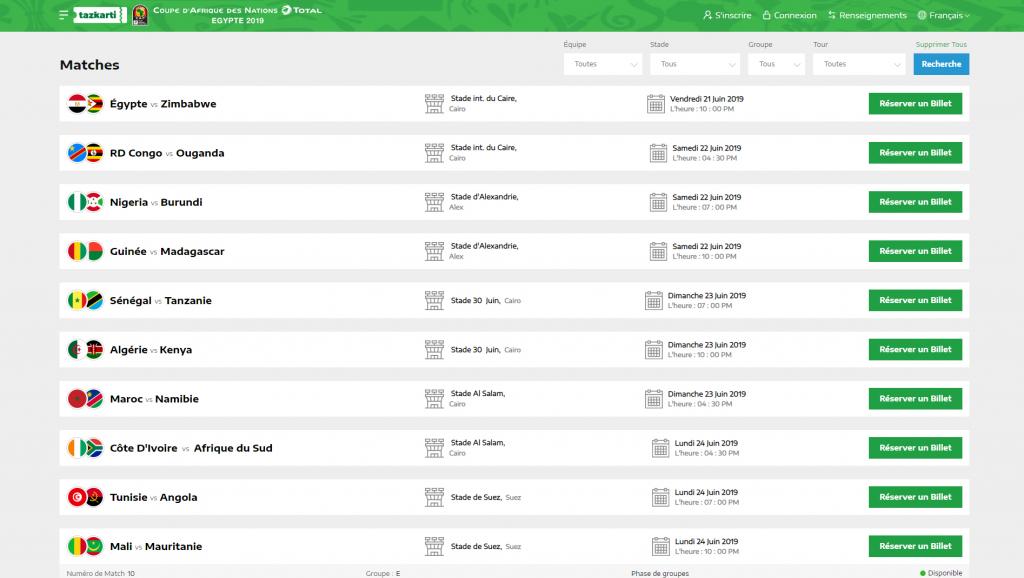
Task: Click the calendar icon in Nigeria vs Burundi row
Action: click(x=658, y=202)
